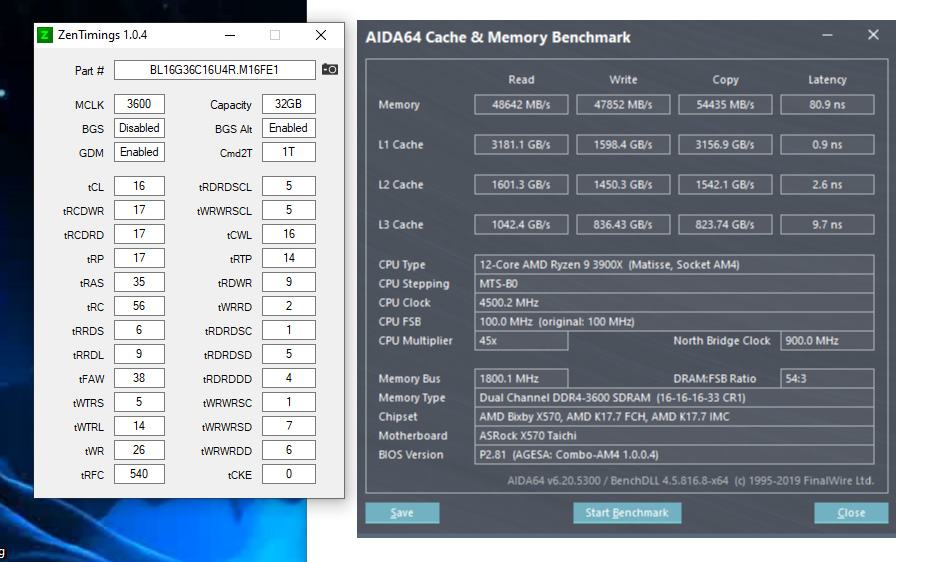This screenshot has width=940, height=562.
Task: Click the Capacity value 32GB
Action: pyautogui.click(x=288, y=104)
